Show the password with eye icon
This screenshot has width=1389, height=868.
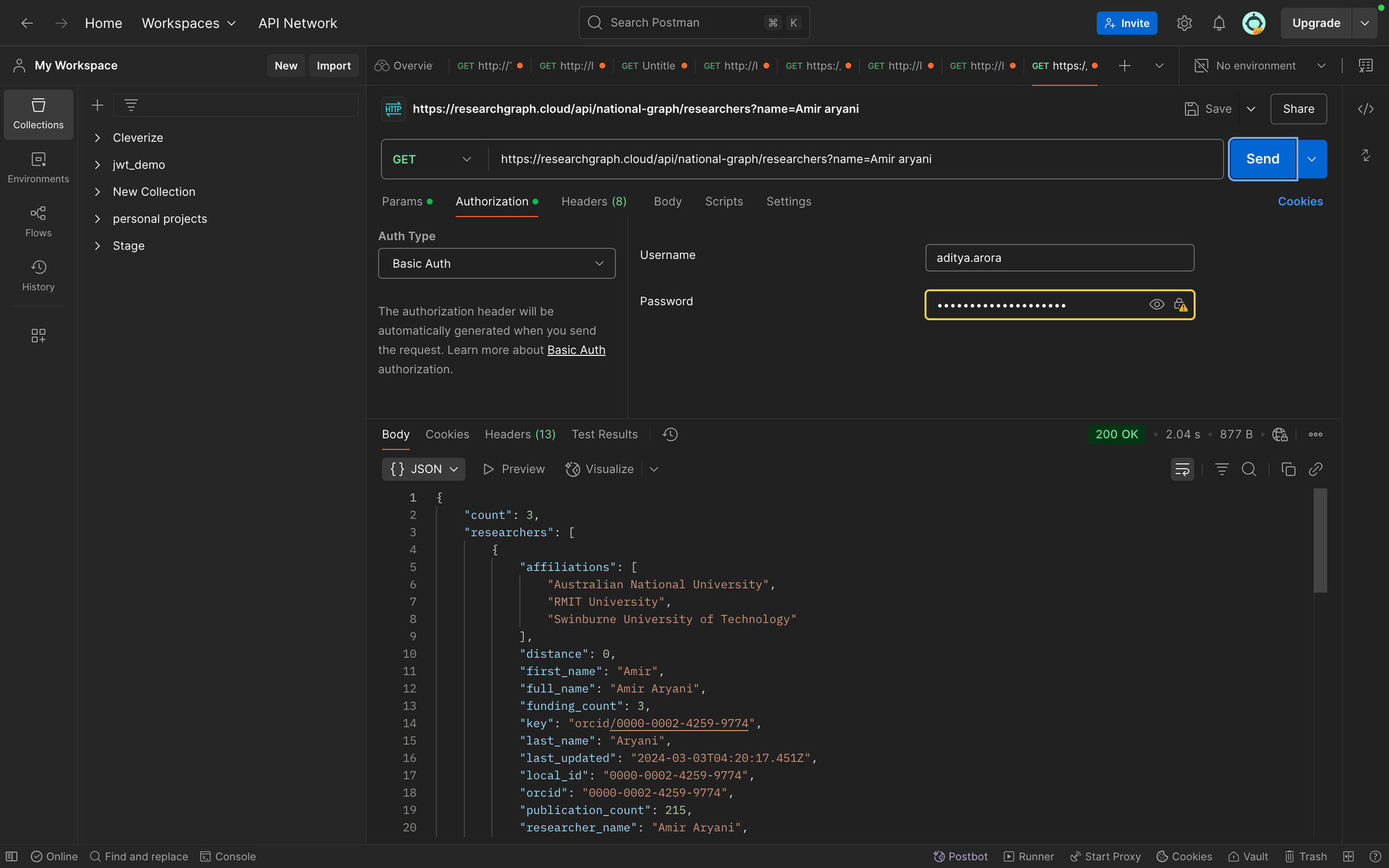(1156, 305)
